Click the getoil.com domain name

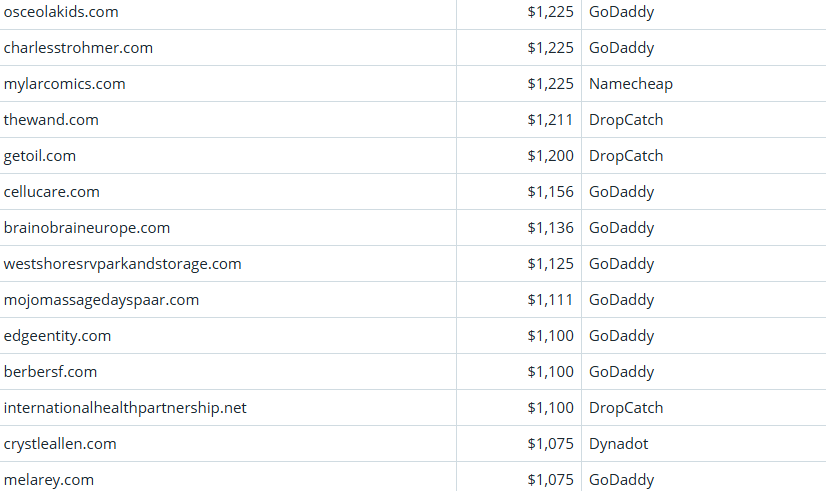[40, 156]
